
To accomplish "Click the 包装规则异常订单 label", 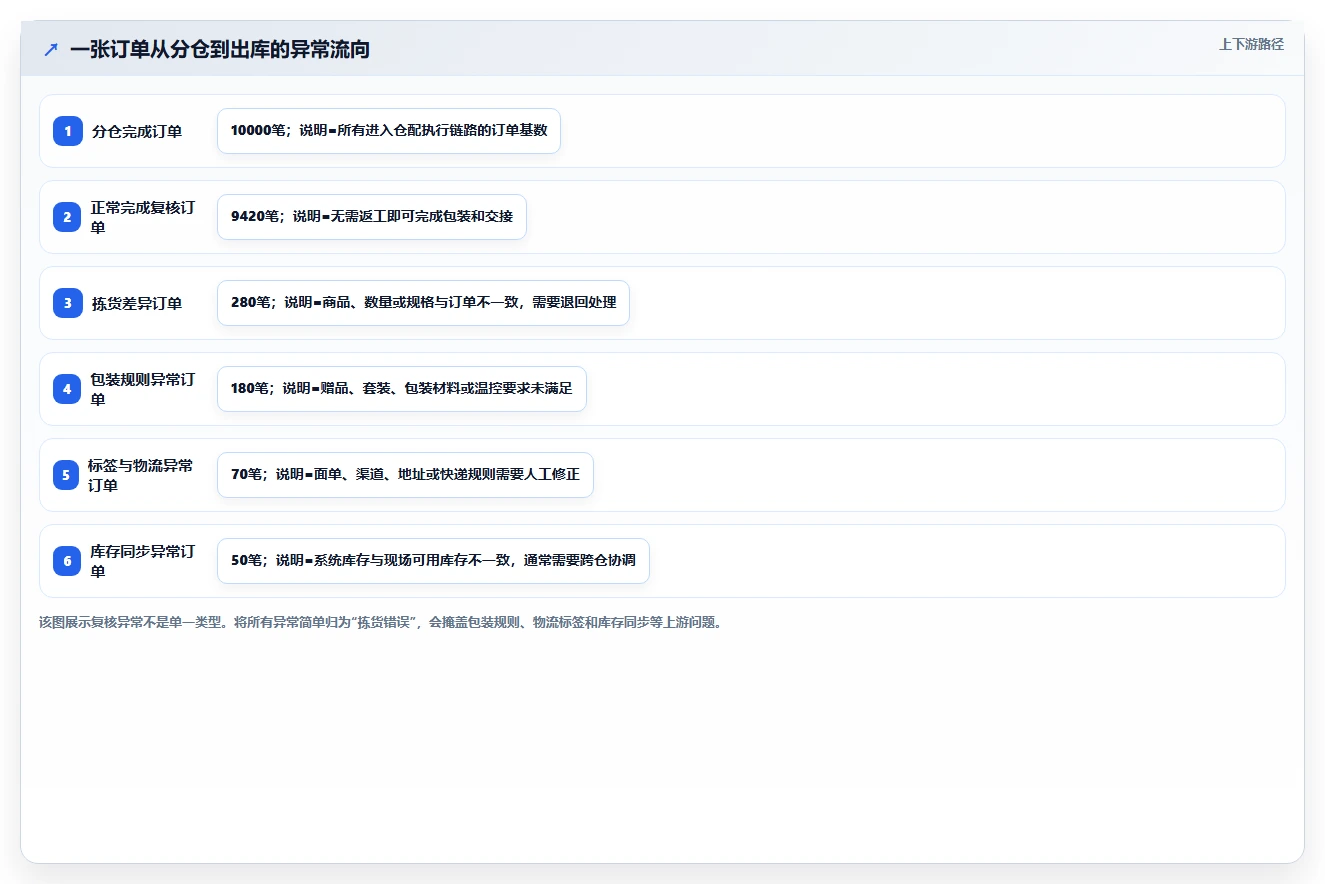I will [x=143, y=389].
